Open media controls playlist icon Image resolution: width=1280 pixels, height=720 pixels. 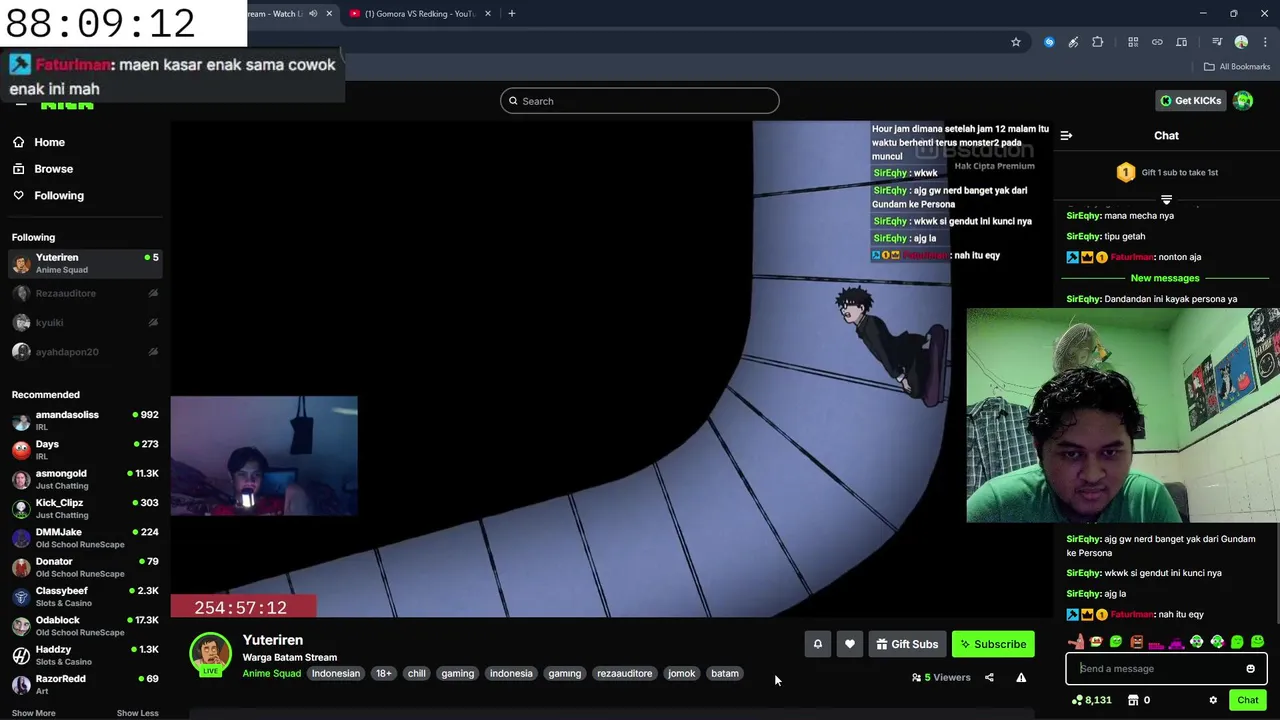[x=1217, y=42]
